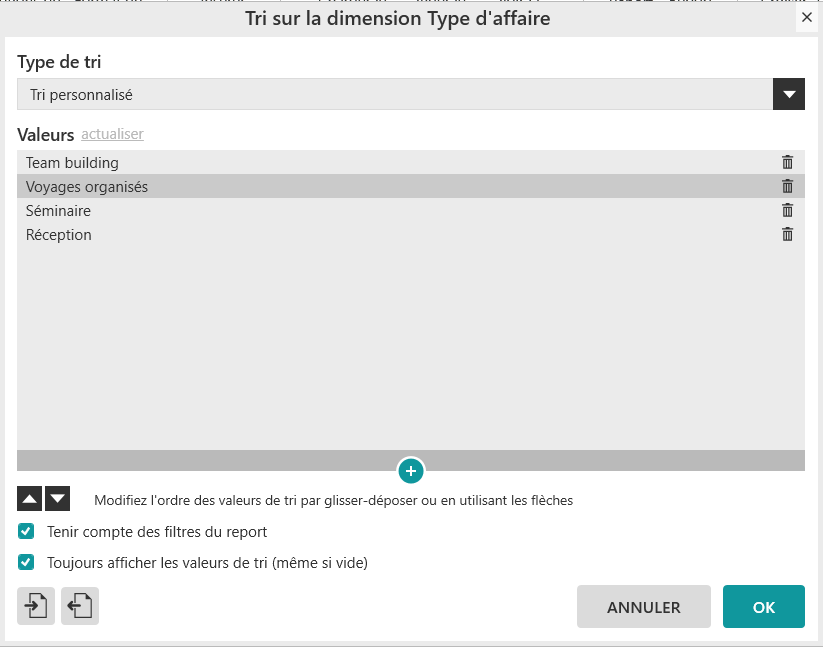
Task: Delete the Voyages organisés value
Action: coord(787,186)
